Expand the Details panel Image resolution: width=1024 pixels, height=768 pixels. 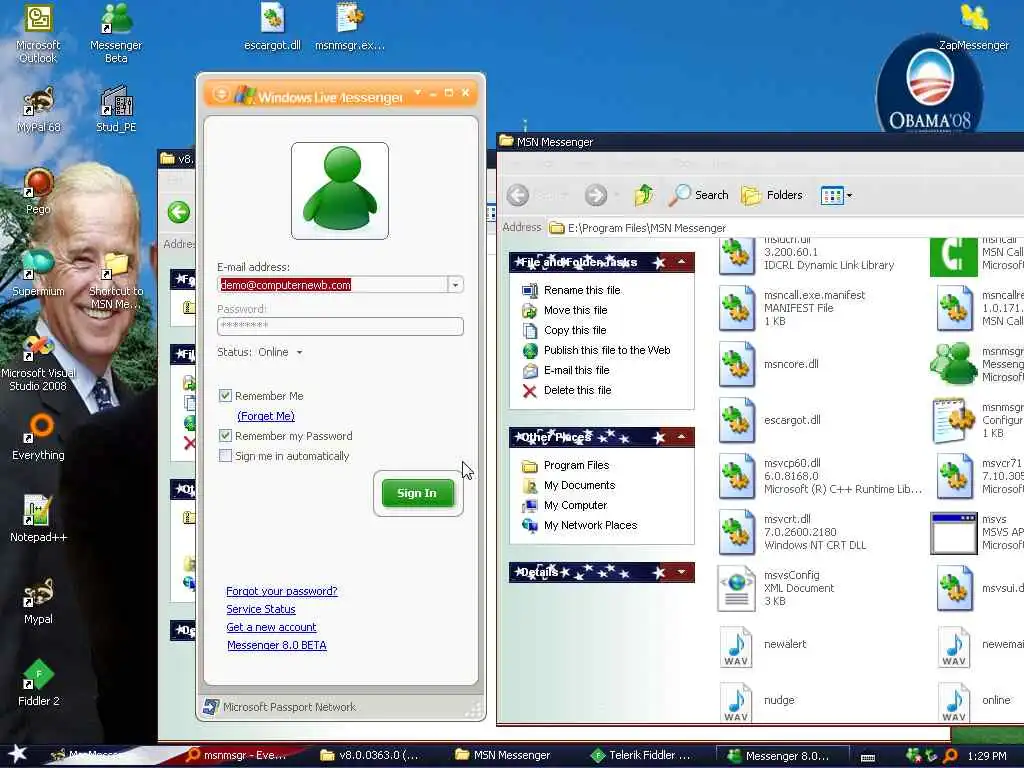681,572
